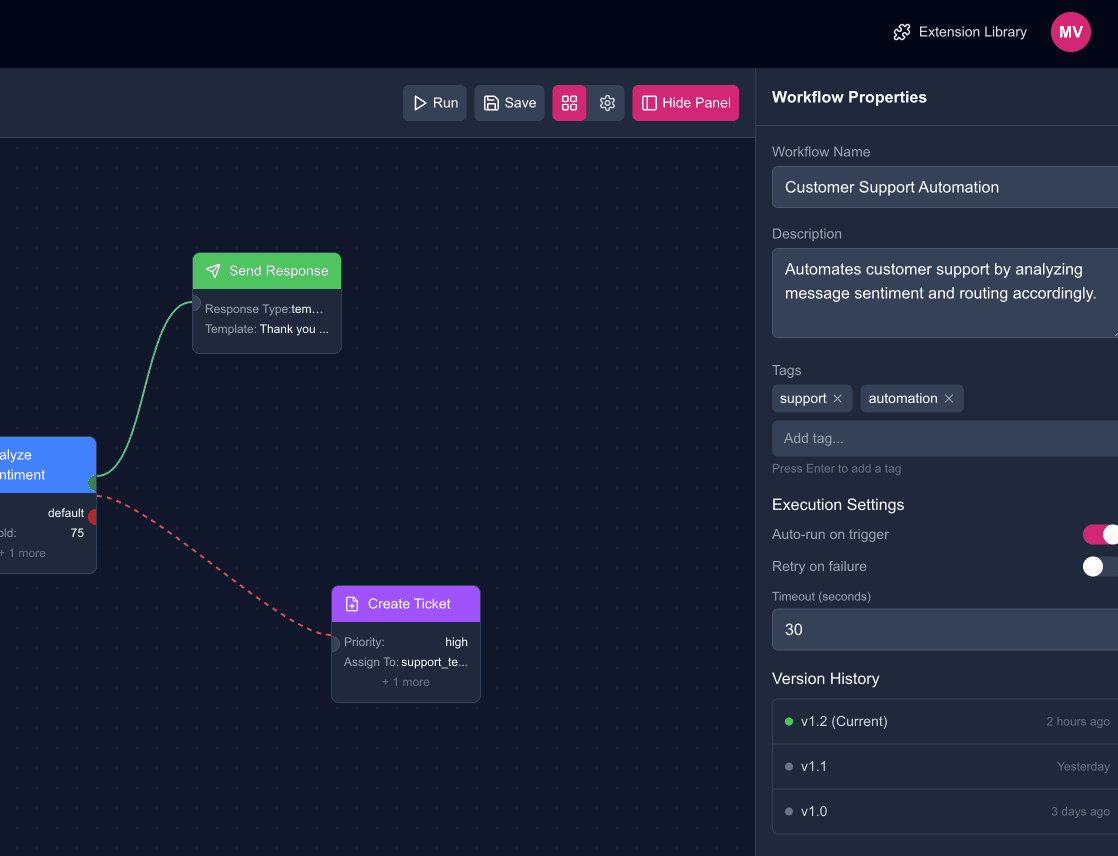The height and width of the screenshot is (856, 1118).
Task: Expand '+ 1 more' on Create Ticket node
Action: tap(405, 681)
